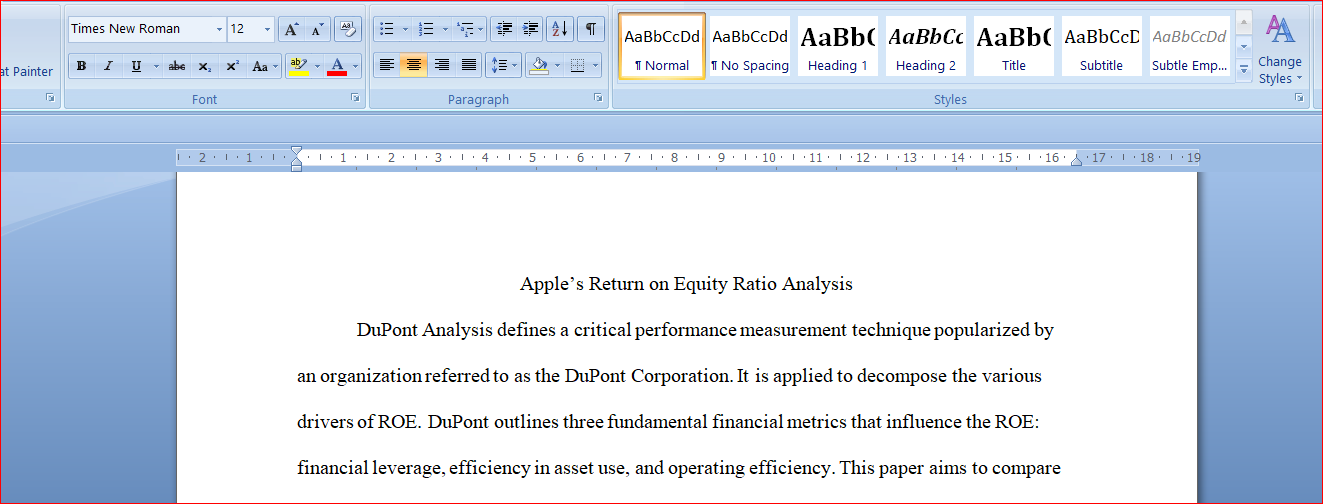This screenshot has width=1323, height=504.
Task: Apply the Heading 1 style
Action: coord(838,46)
